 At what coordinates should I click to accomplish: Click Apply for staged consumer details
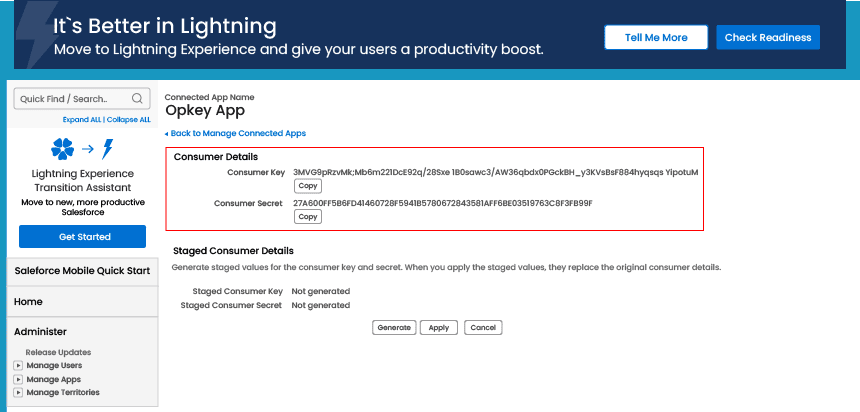point(439,327)
